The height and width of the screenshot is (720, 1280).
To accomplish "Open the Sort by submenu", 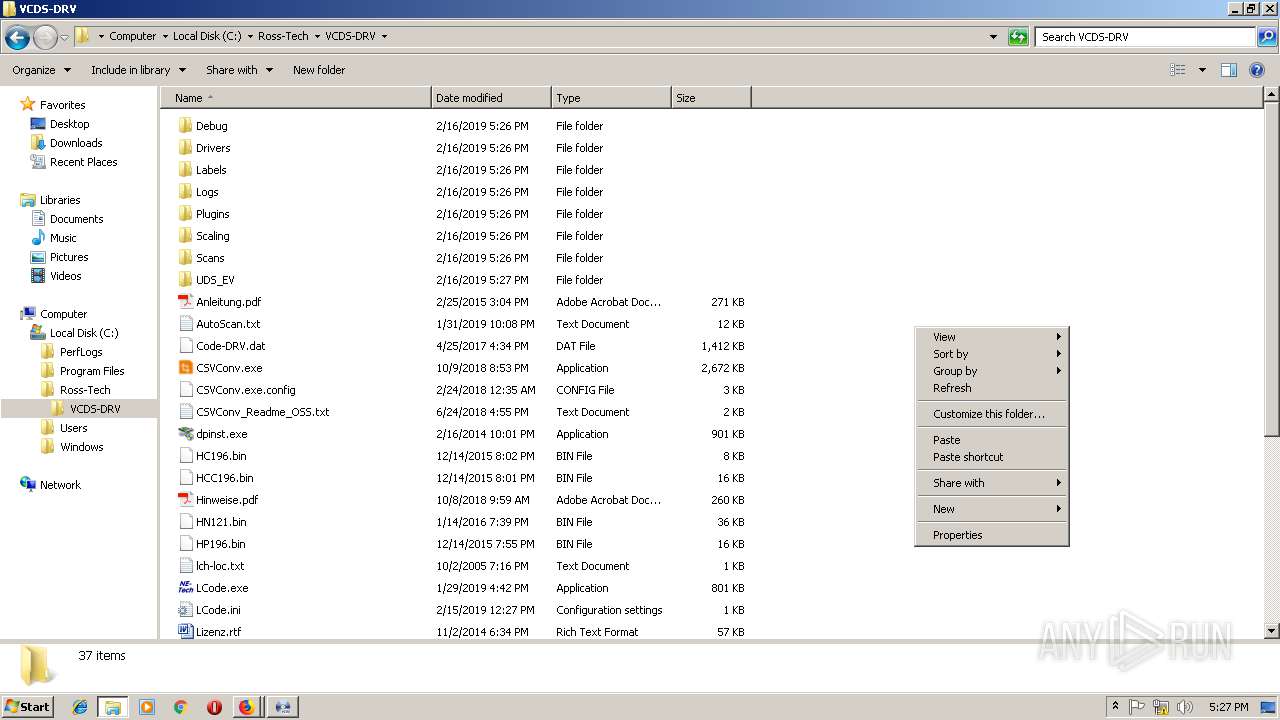I will pyautogui.click(x=992, y=354).
